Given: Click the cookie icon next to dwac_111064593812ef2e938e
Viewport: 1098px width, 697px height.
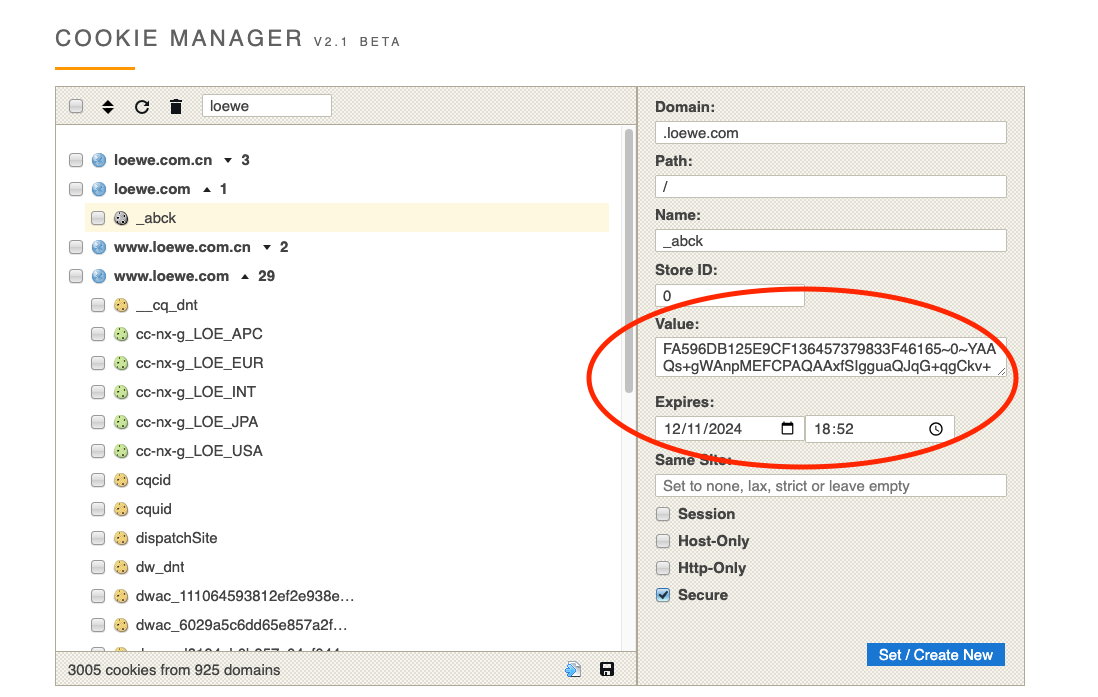Looking at the screenshot, I should 121,596.
